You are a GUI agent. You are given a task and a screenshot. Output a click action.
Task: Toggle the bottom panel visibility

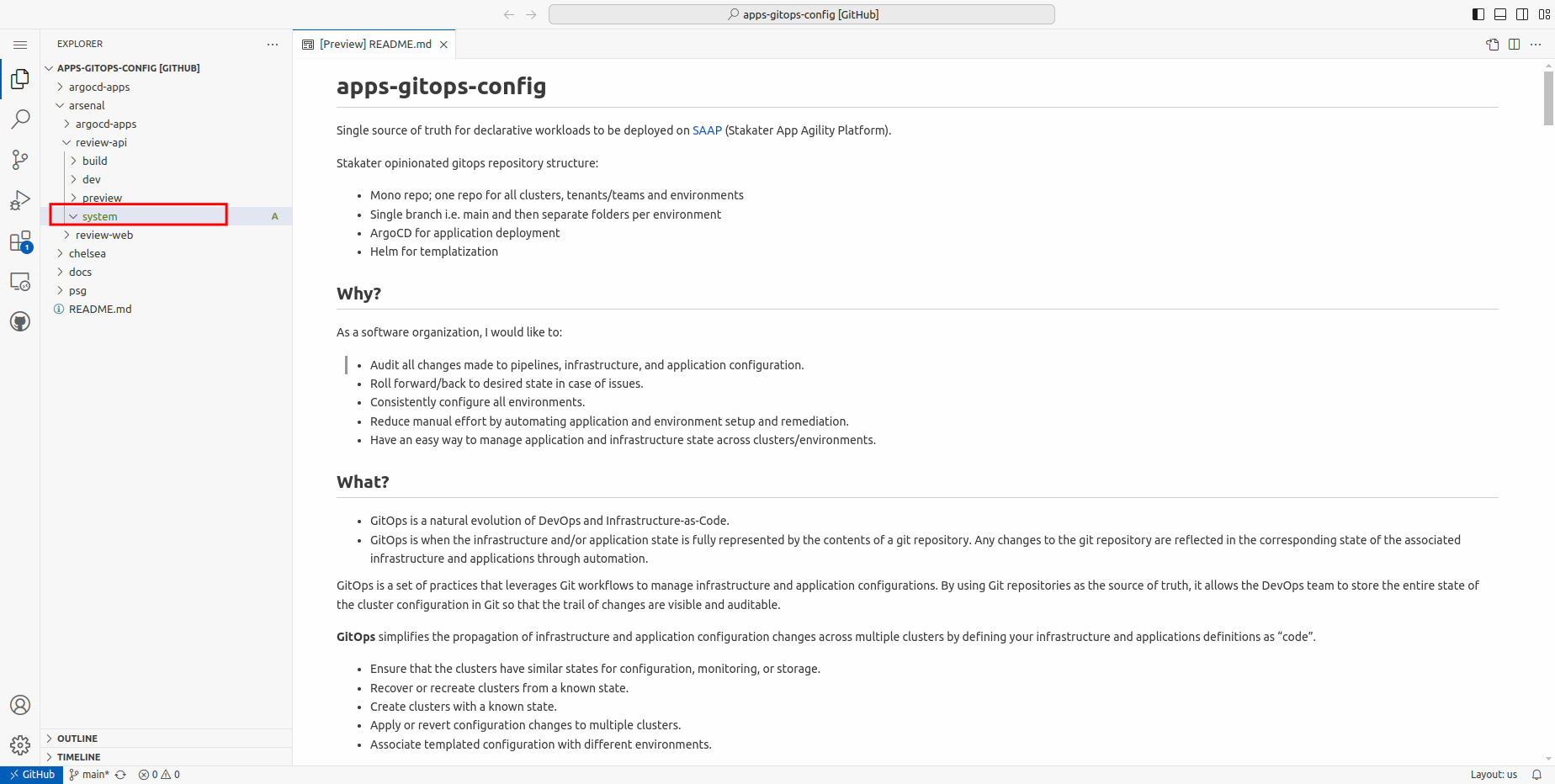click(1500, 14)
